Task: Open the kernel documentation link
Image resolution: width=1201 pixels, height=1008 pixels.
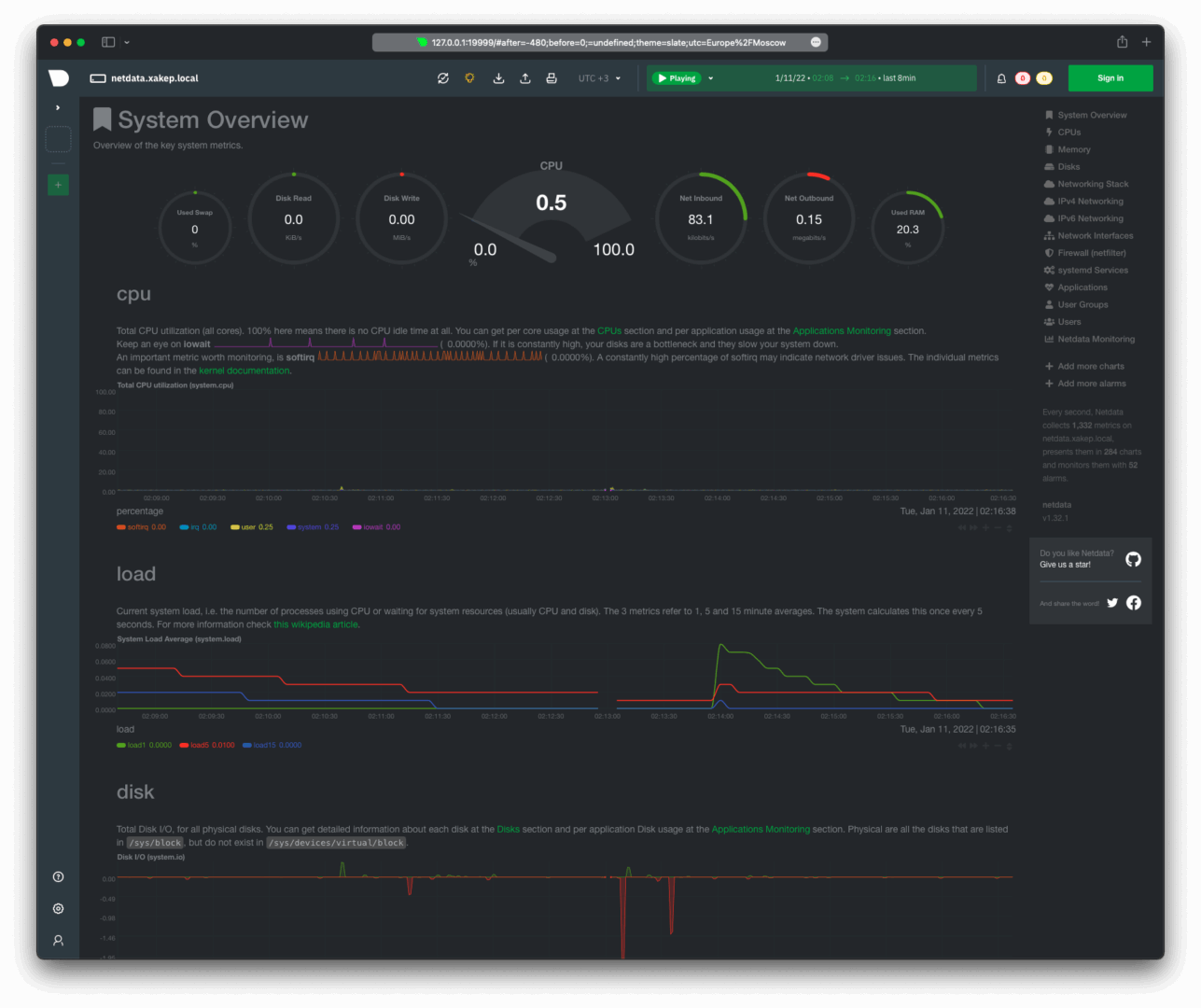Action: [244, 371]
